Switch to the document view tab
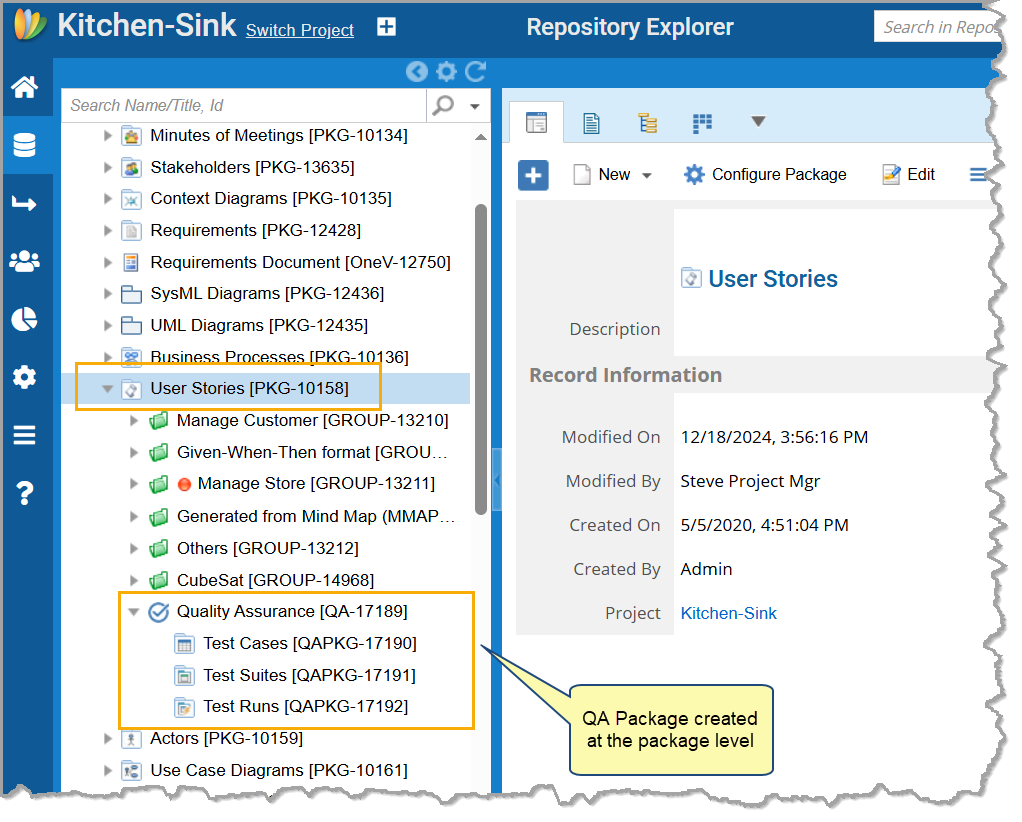This screenshot has width=1022, height=822. [591, 123]
